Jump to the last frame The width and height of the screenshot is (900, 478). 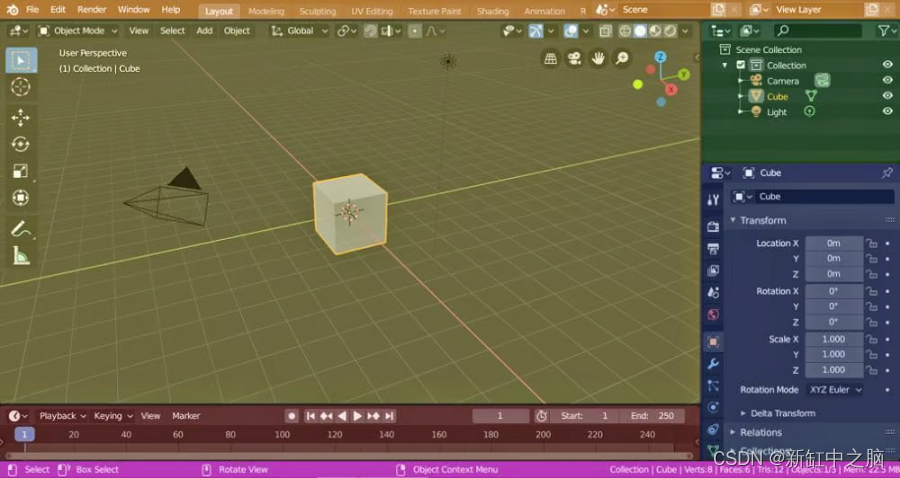click(x=389, y=416)
